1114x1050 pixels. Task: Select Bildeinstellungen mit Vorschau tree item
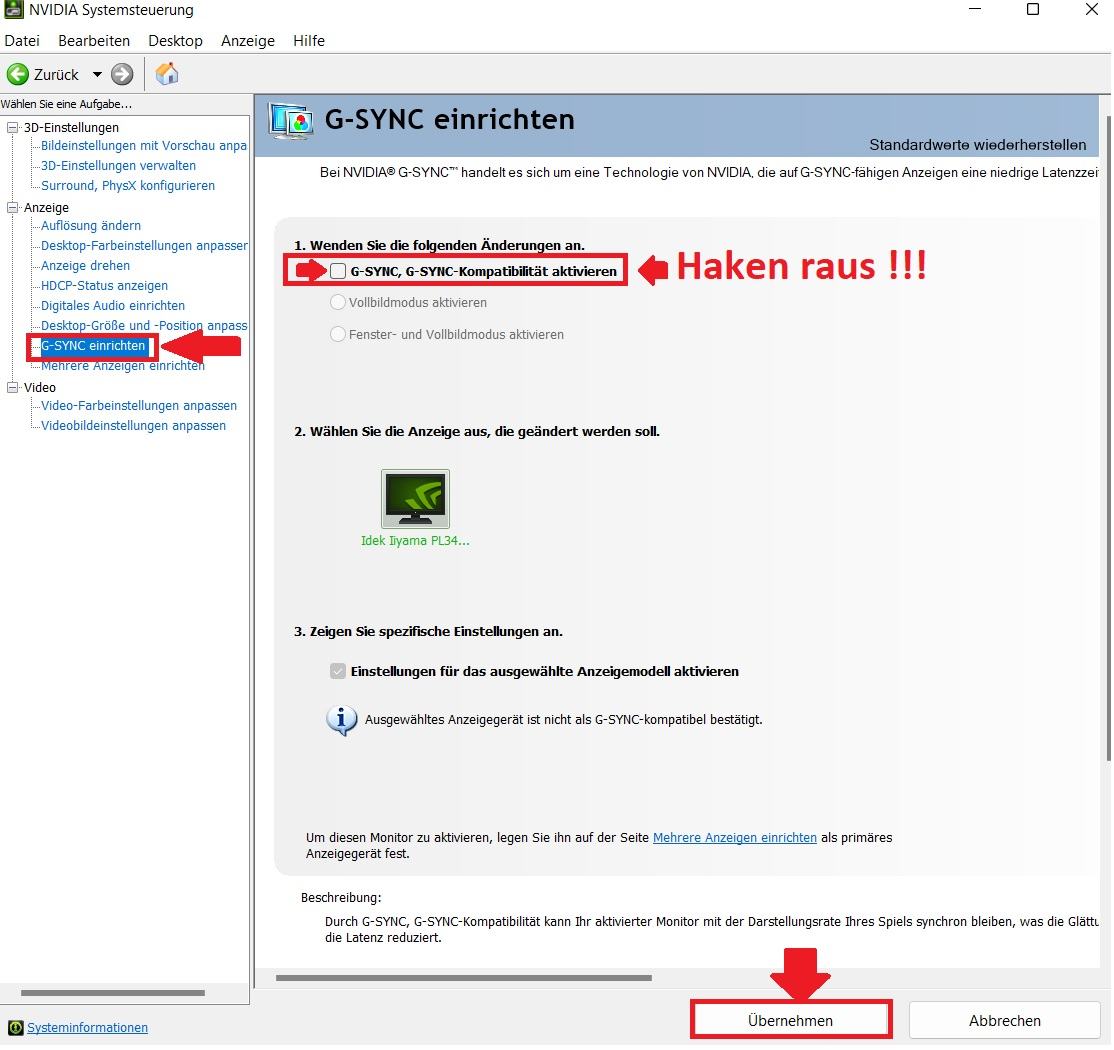pos(144,146)
